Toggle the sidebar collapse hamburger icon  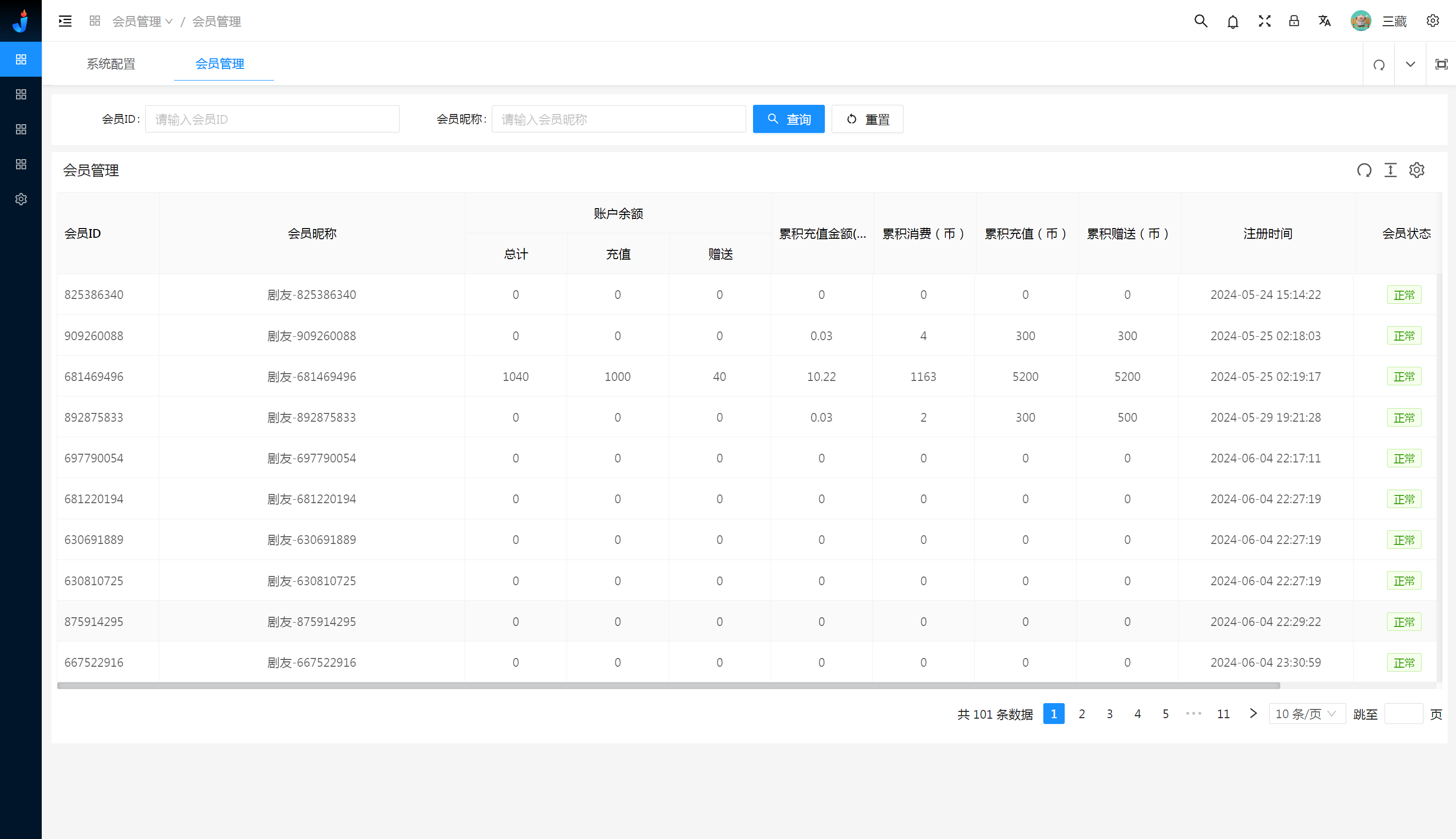pyautogui.click(x=65, y=21)
